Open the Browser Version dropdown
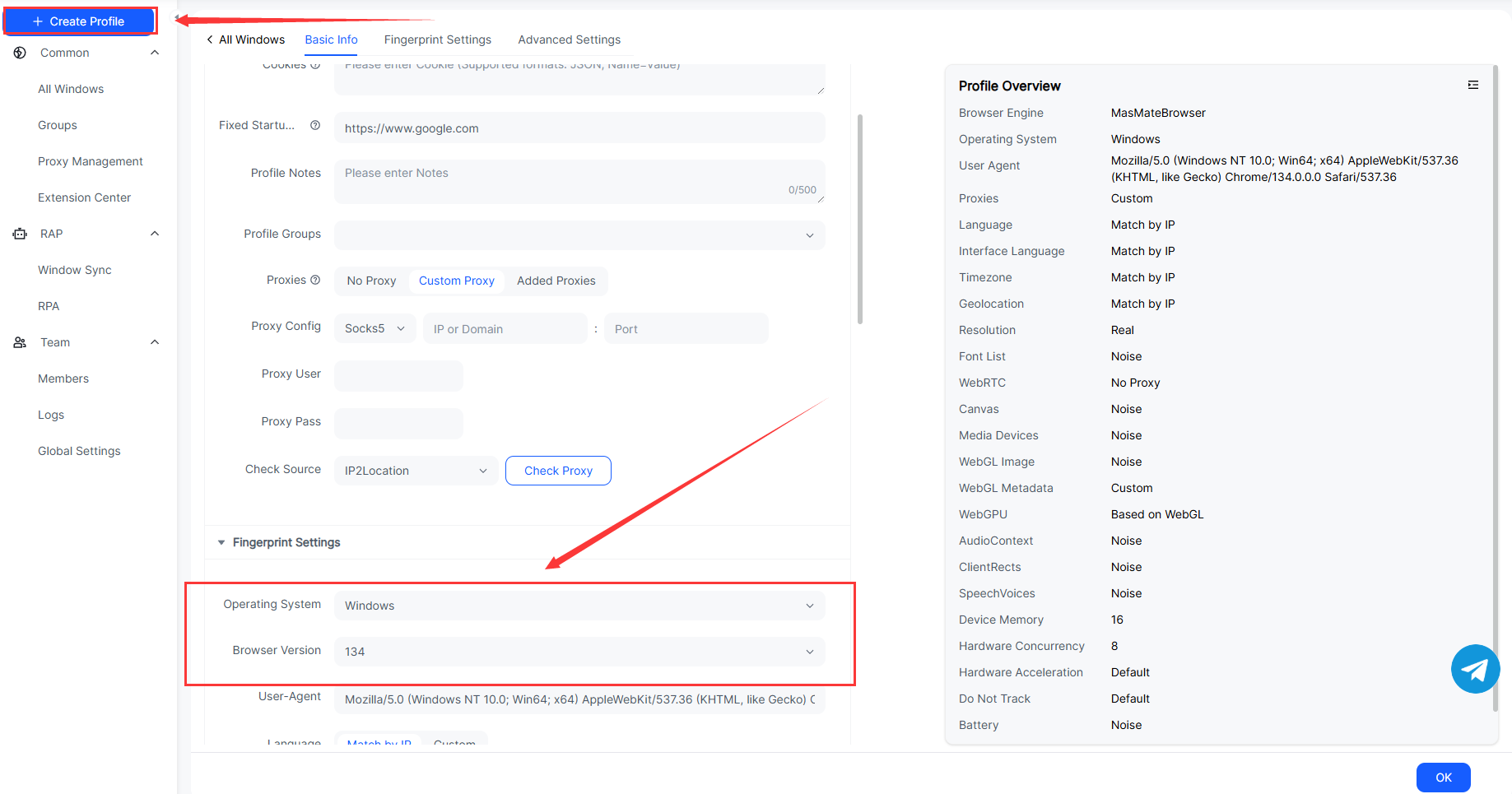This screenshot has width=1512, height=794. pyautogui.click(x=579, y=652)
